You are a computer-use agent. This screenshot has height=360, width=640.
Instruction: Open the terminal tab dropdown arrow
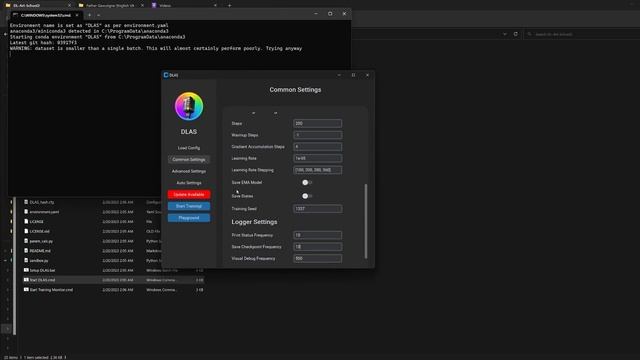coord(99,15)
